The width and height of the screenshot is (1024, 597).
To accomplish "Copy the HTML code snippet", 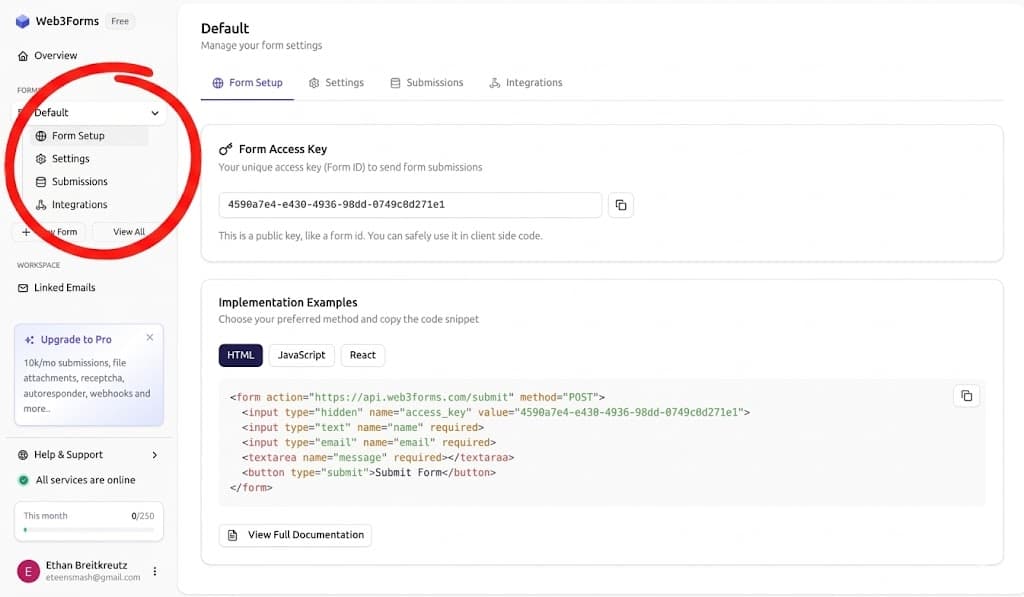I will 966,395.
